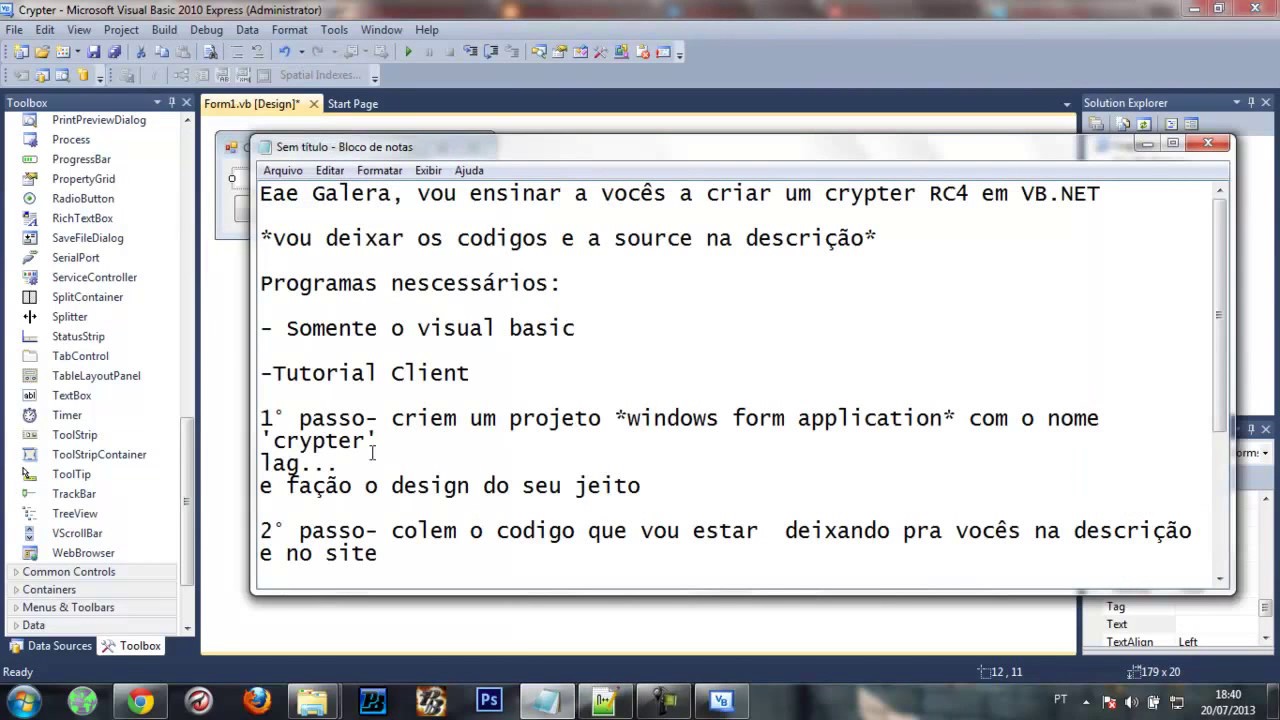Screen dimensions: 1280x720
Task: Show hidden tray icons arrow
Action: tap(1087, 702)
